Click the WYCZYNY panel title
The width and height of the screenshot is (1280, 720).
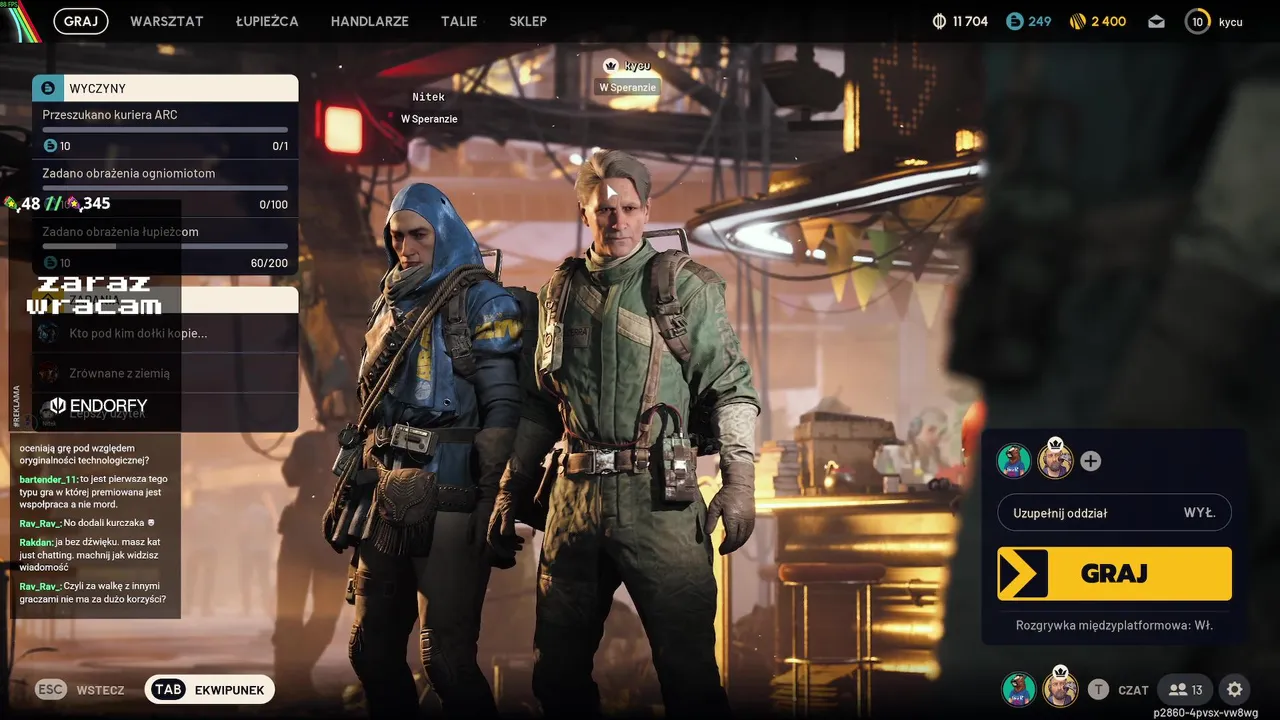pyautogui.click(x=97, y=89)
